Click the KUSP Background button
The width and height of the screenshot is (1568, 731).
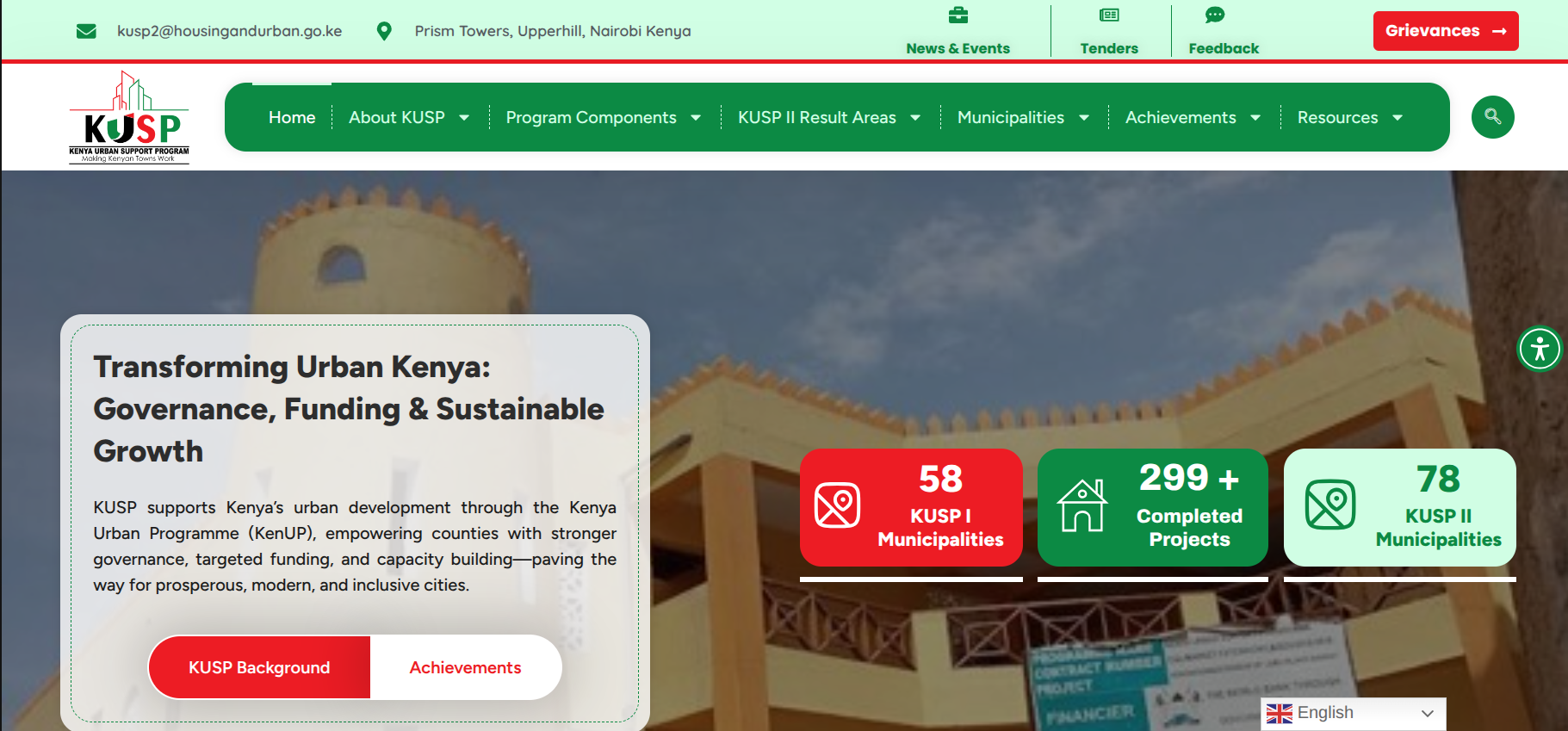click(259, 667)
